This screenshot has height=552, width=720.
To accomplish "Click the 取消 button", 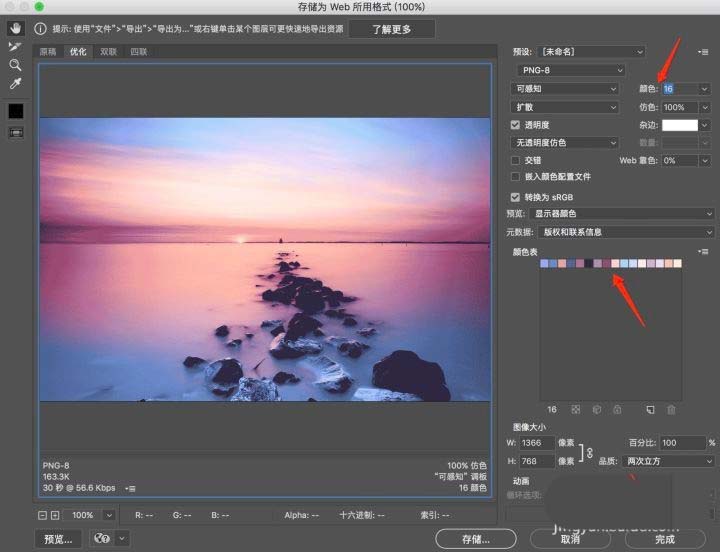I will click(x=570, y=539).
